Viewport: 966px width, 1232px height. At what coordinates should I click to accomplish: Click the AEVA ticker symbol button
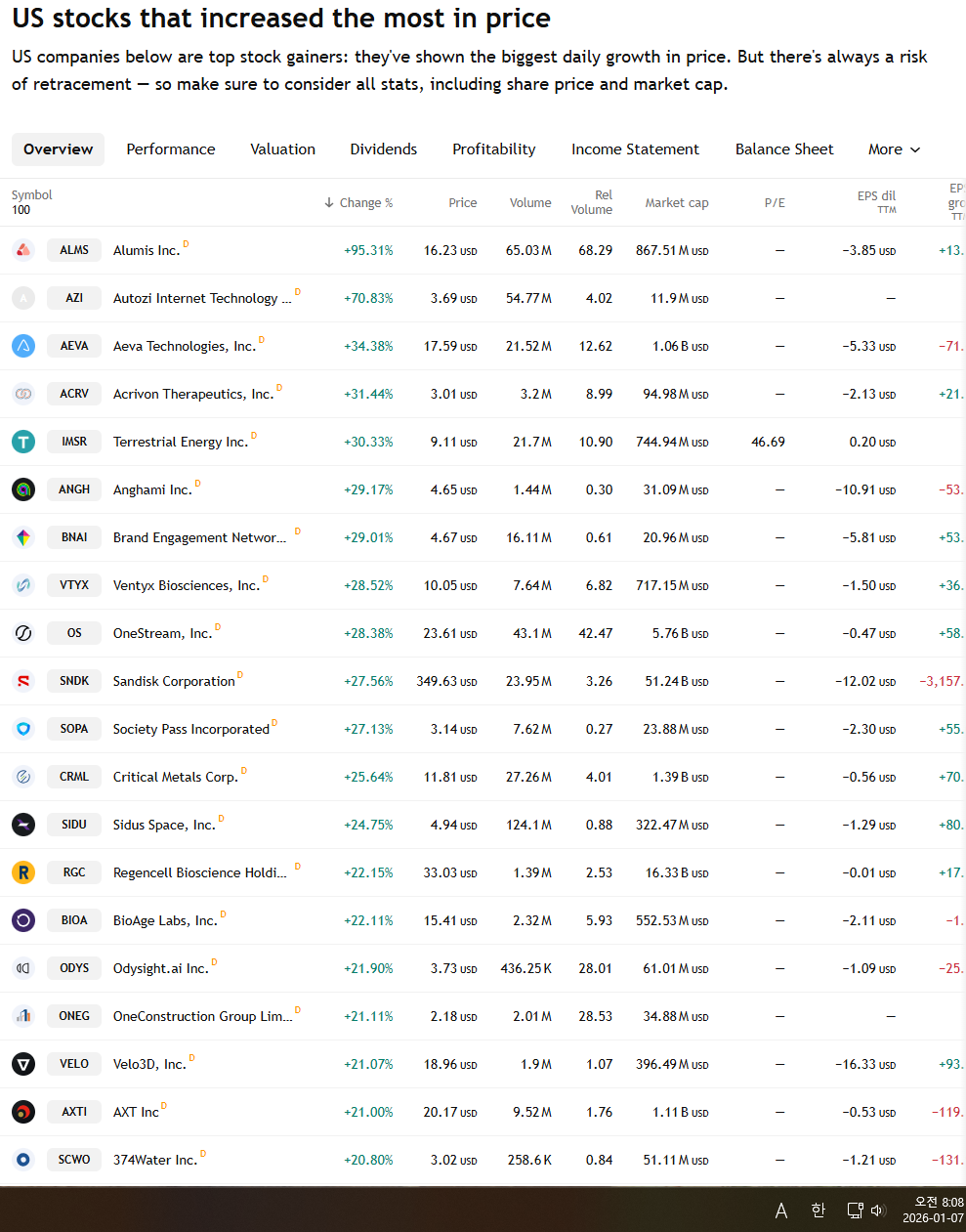tap(74, 346)
